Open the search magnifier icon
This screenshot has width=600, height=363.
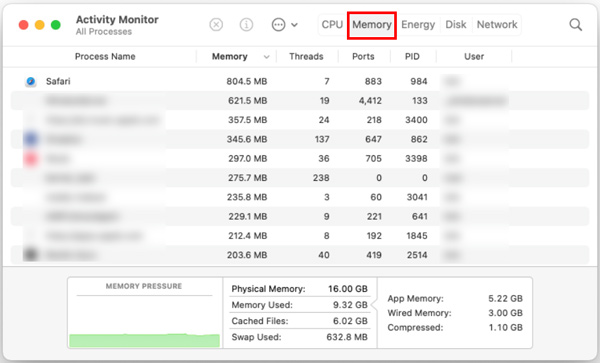576,25
